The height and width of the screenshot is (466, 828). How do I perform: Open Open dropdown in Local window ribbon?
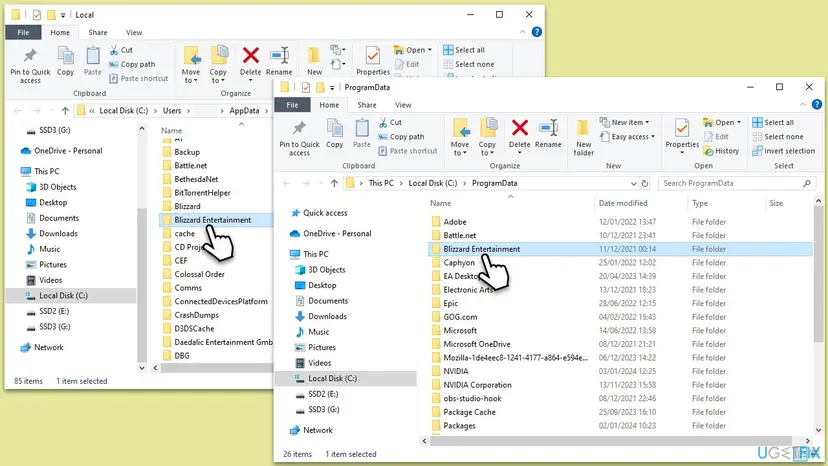412,50
